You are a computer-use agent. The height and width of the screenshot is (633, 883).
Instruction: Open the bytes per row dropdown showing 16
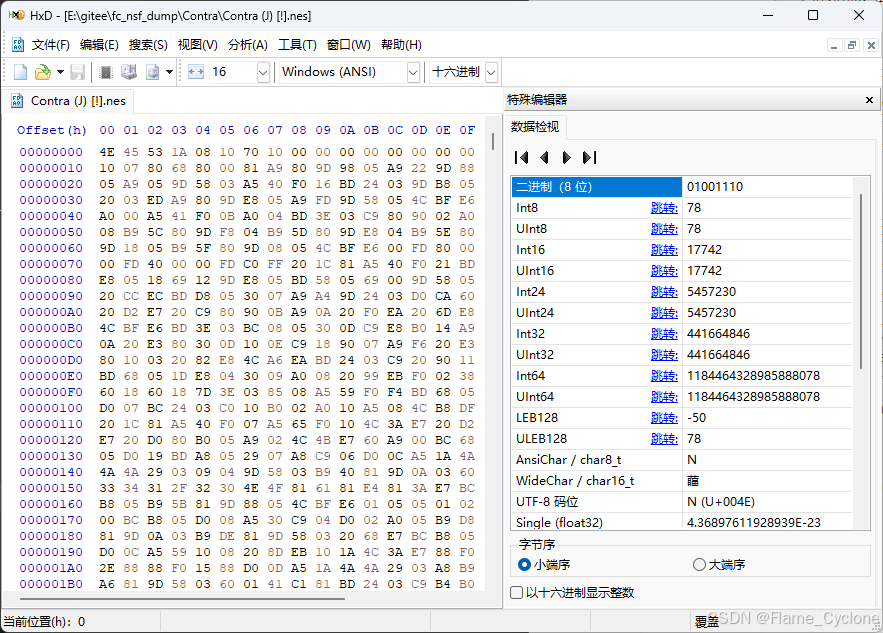pos(263,73)
